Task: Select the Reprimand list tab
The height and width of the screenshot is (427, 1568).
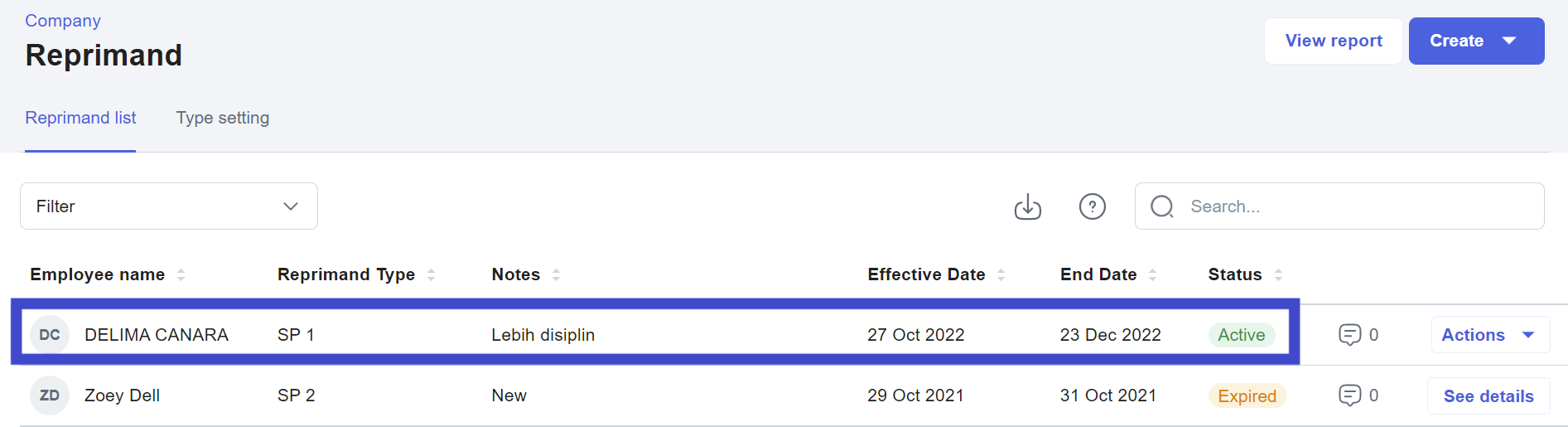Action: coord(80,118)
